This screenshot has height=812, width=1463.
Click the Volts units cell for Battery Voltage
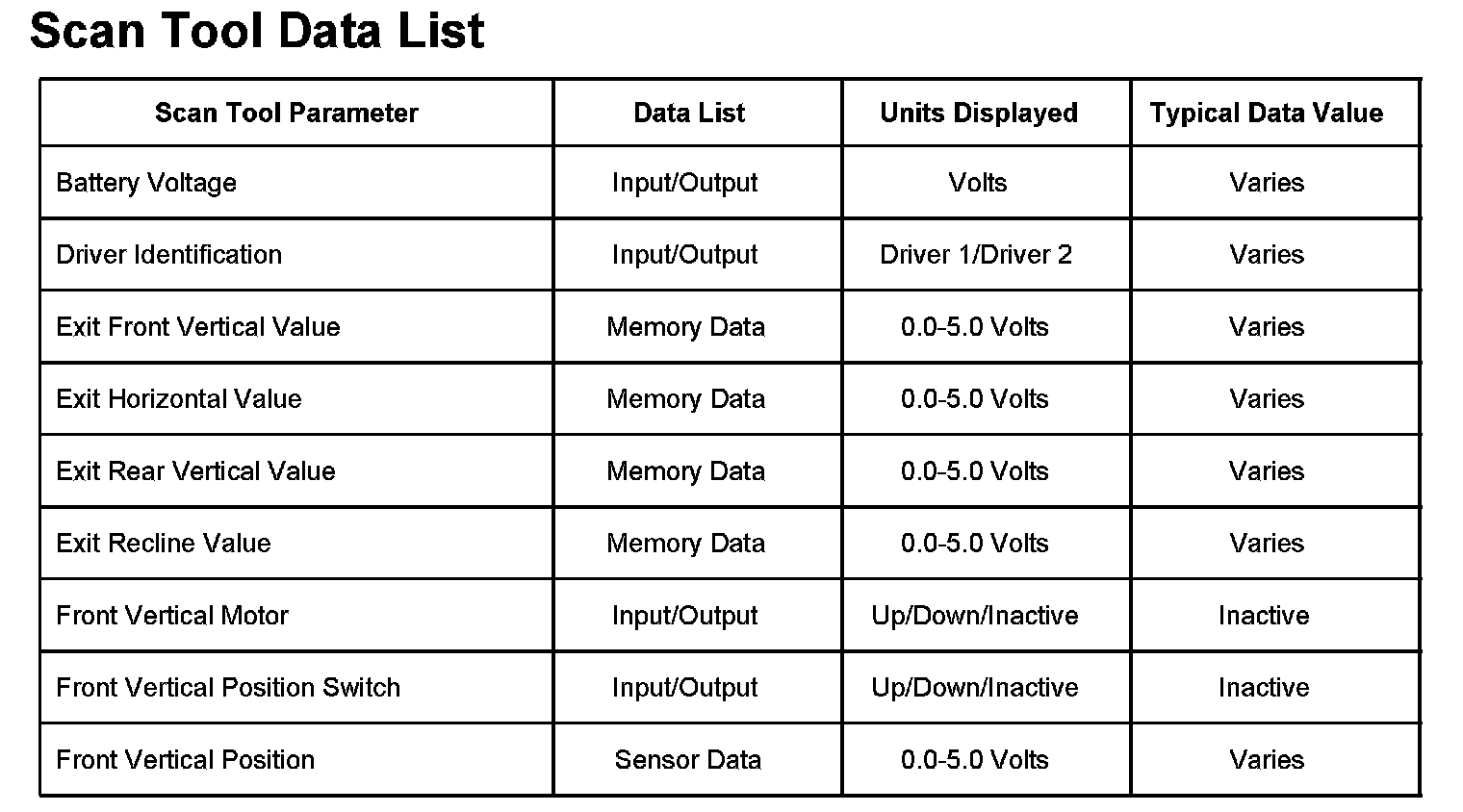978,183
